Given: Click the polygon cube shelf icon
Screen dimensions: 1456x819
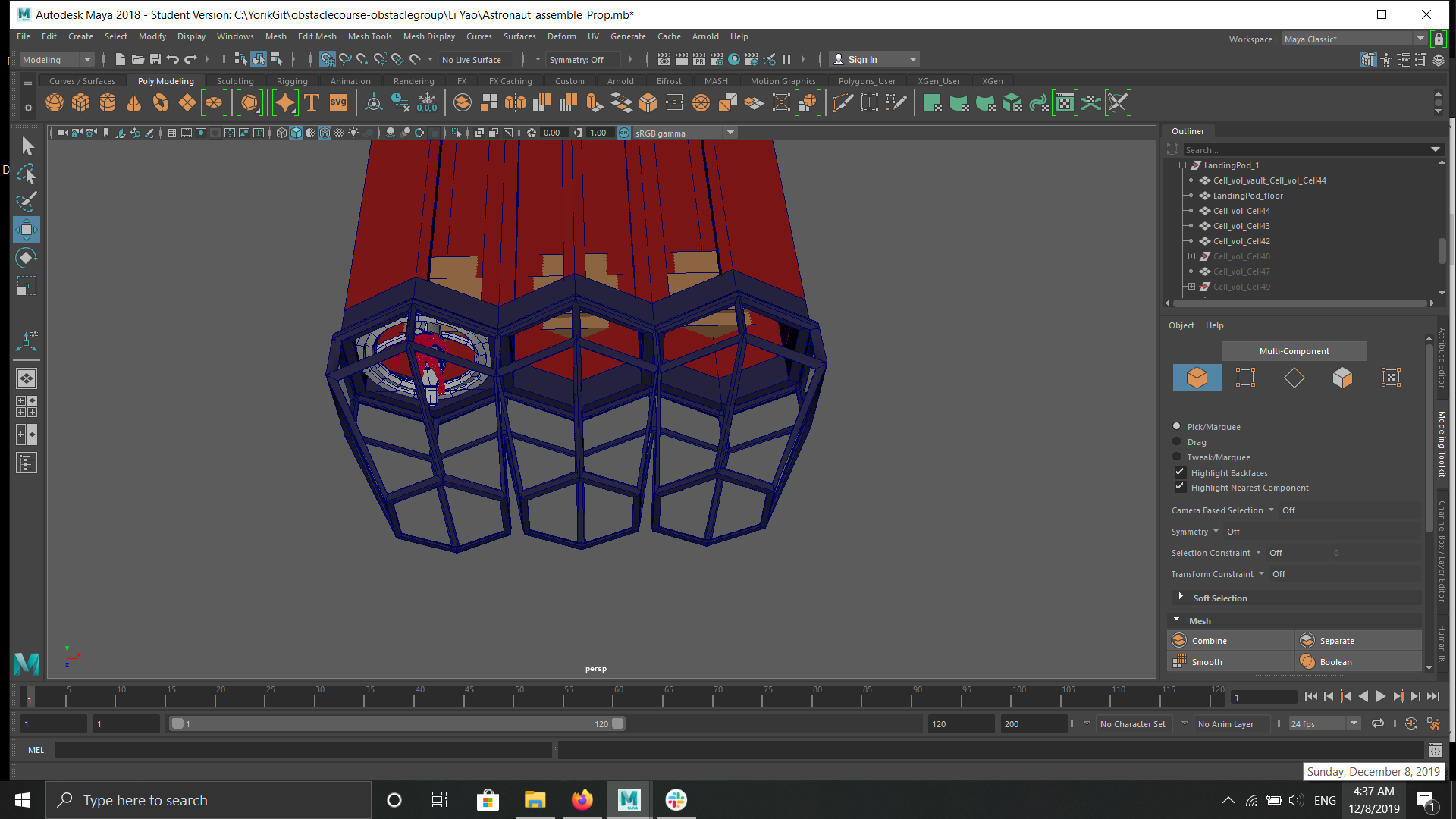Looking at the screenshot, I should (81, 102).
